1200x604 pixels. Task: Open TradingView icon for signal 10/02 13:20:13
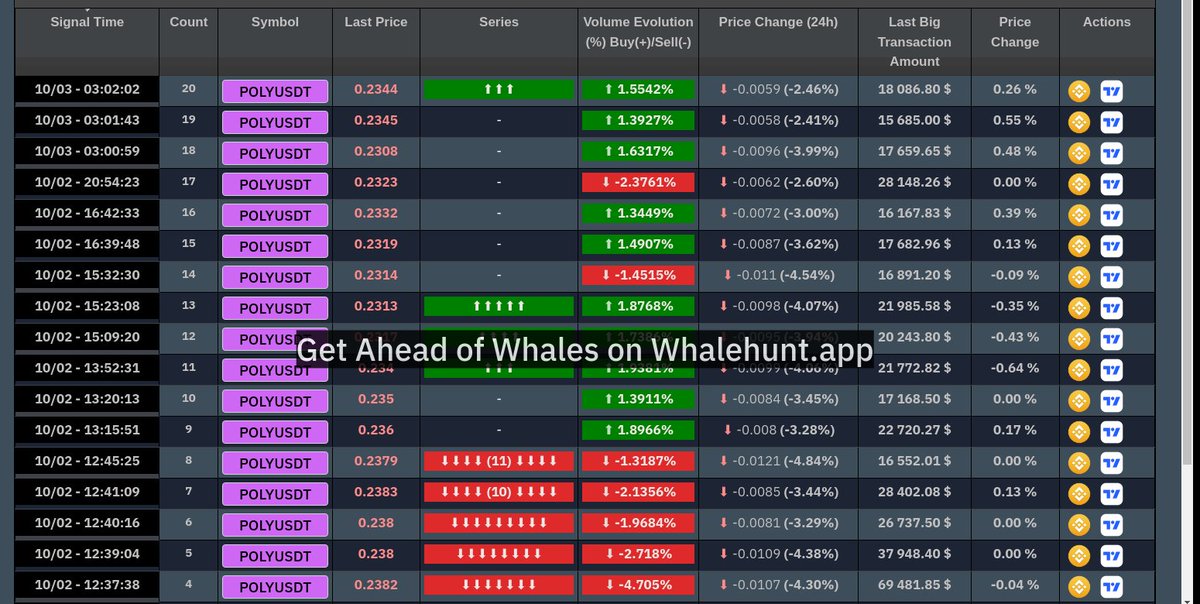[x=1111, y=401]
